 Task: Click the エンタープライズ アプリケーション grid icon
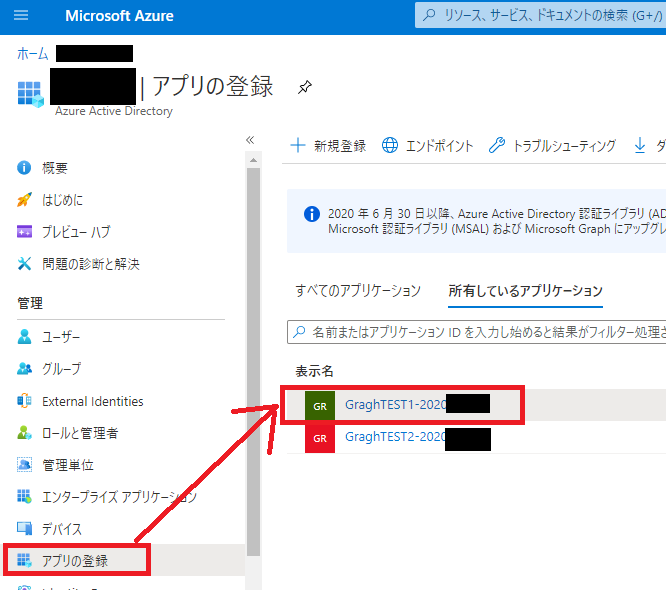(24, 496)
